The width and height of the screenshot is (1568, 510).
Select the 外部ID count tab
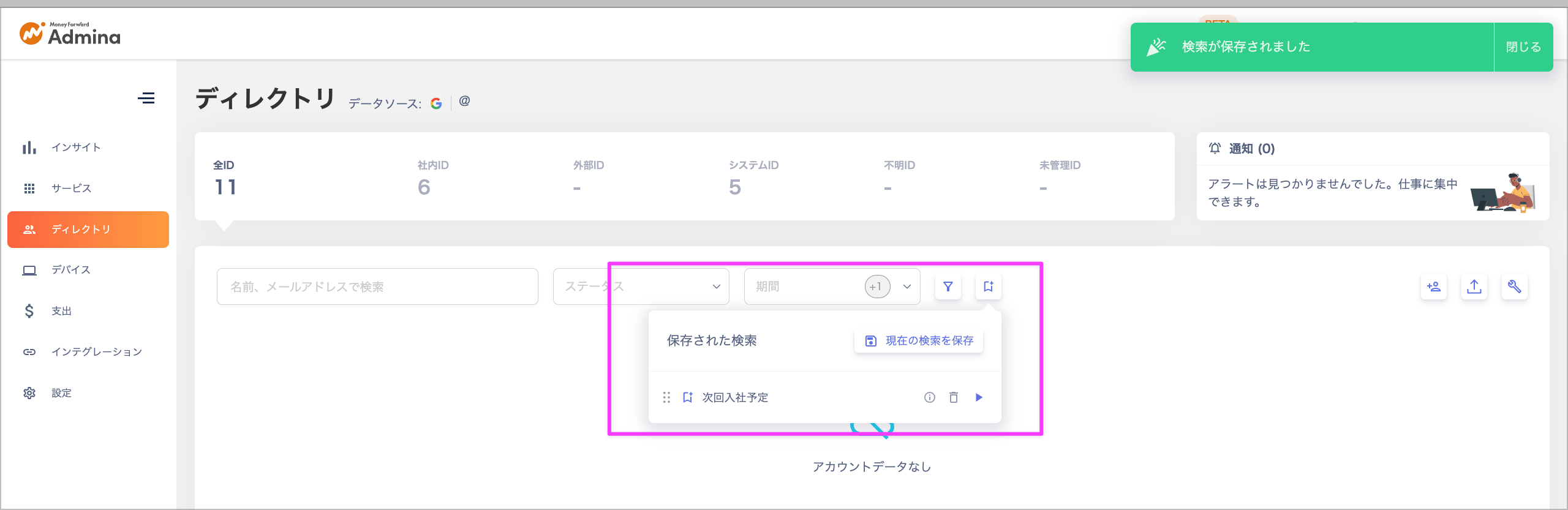pos(589,178)
